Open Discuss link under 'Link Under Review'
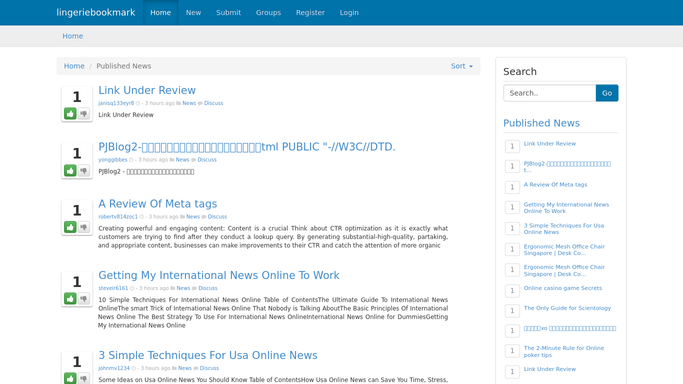Viewport: 683px width, 384px height. coord(213,103)
